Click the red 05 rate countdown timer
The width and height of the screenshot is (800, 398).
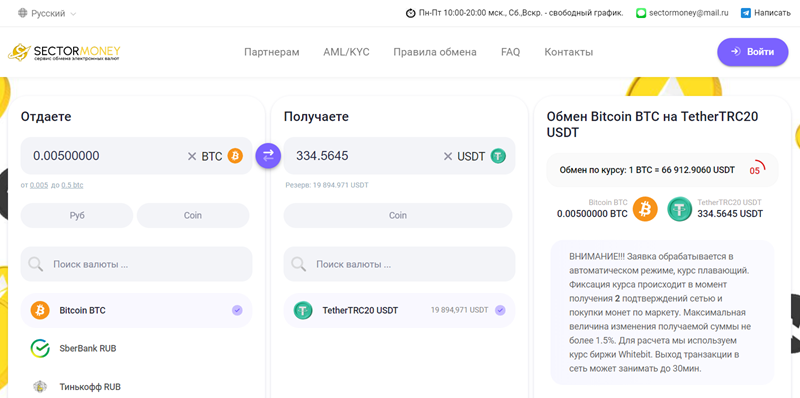click(757, 169)
